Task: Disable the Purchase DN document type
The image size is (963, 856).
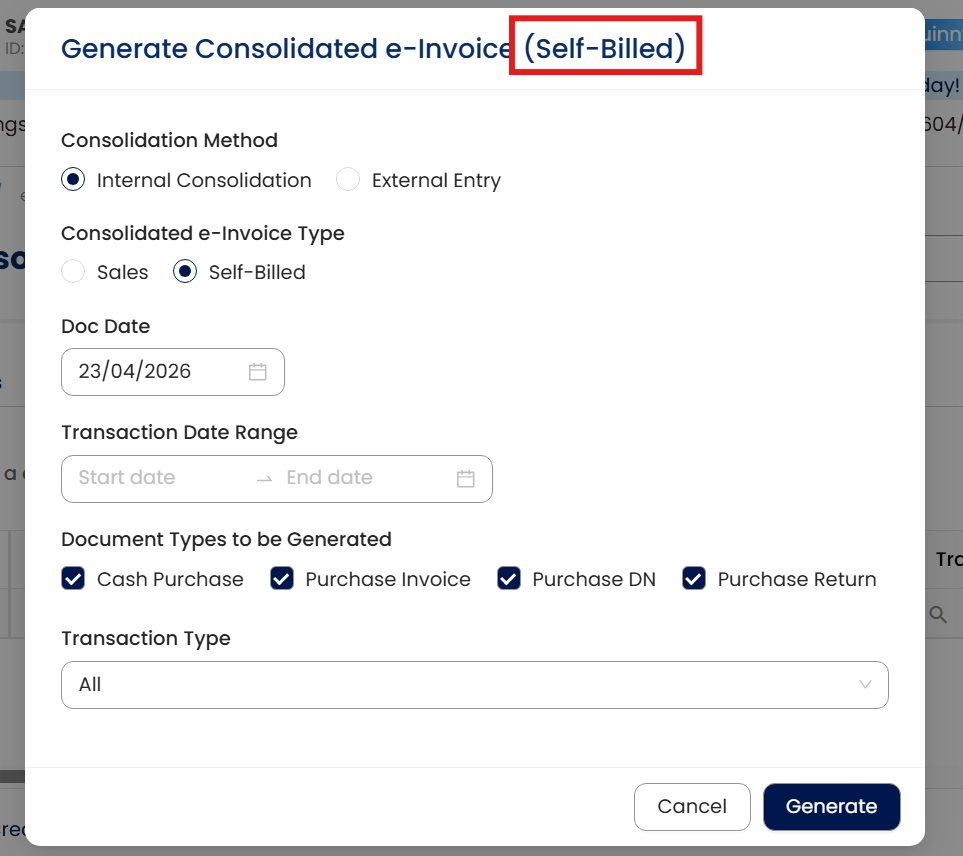Action: [x=509, y=579]
